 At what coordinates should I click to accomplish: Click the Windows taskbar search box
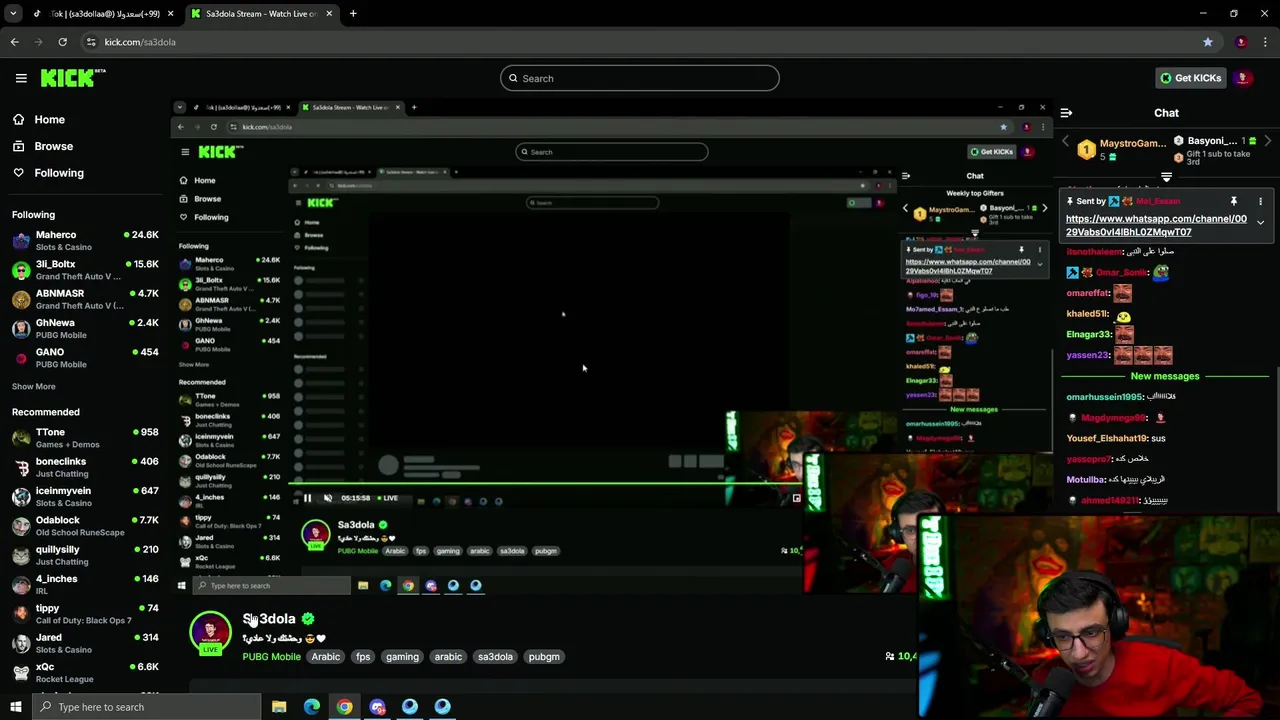click(x=146, y=707)
